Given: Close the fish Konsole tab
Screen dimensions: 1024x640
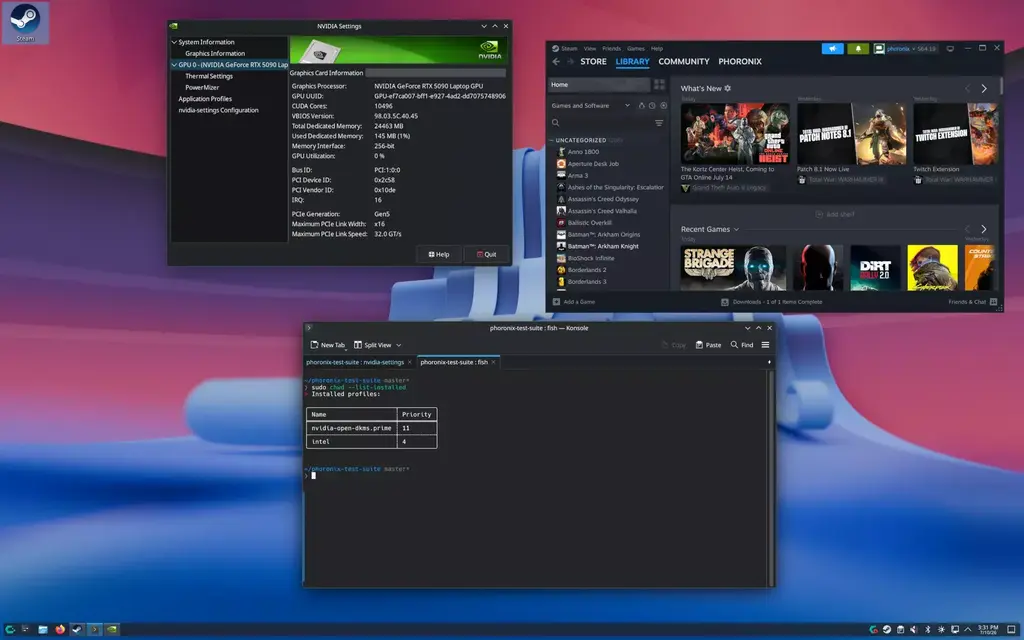Looking at the screenshot, I should coord(493,362).
